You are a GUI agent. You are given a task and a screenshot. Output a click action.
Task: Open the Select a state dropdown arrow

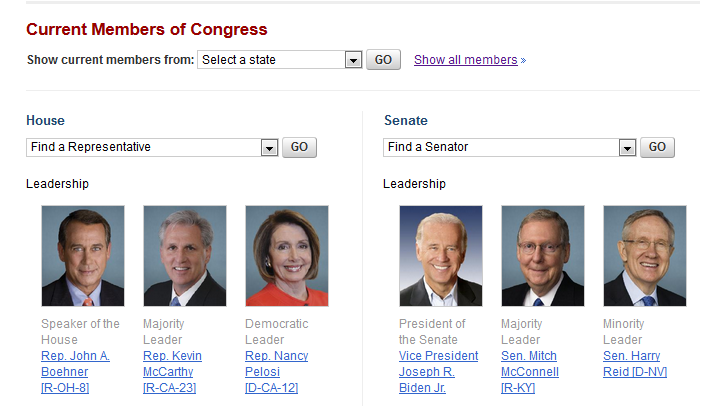coord(353,60)
